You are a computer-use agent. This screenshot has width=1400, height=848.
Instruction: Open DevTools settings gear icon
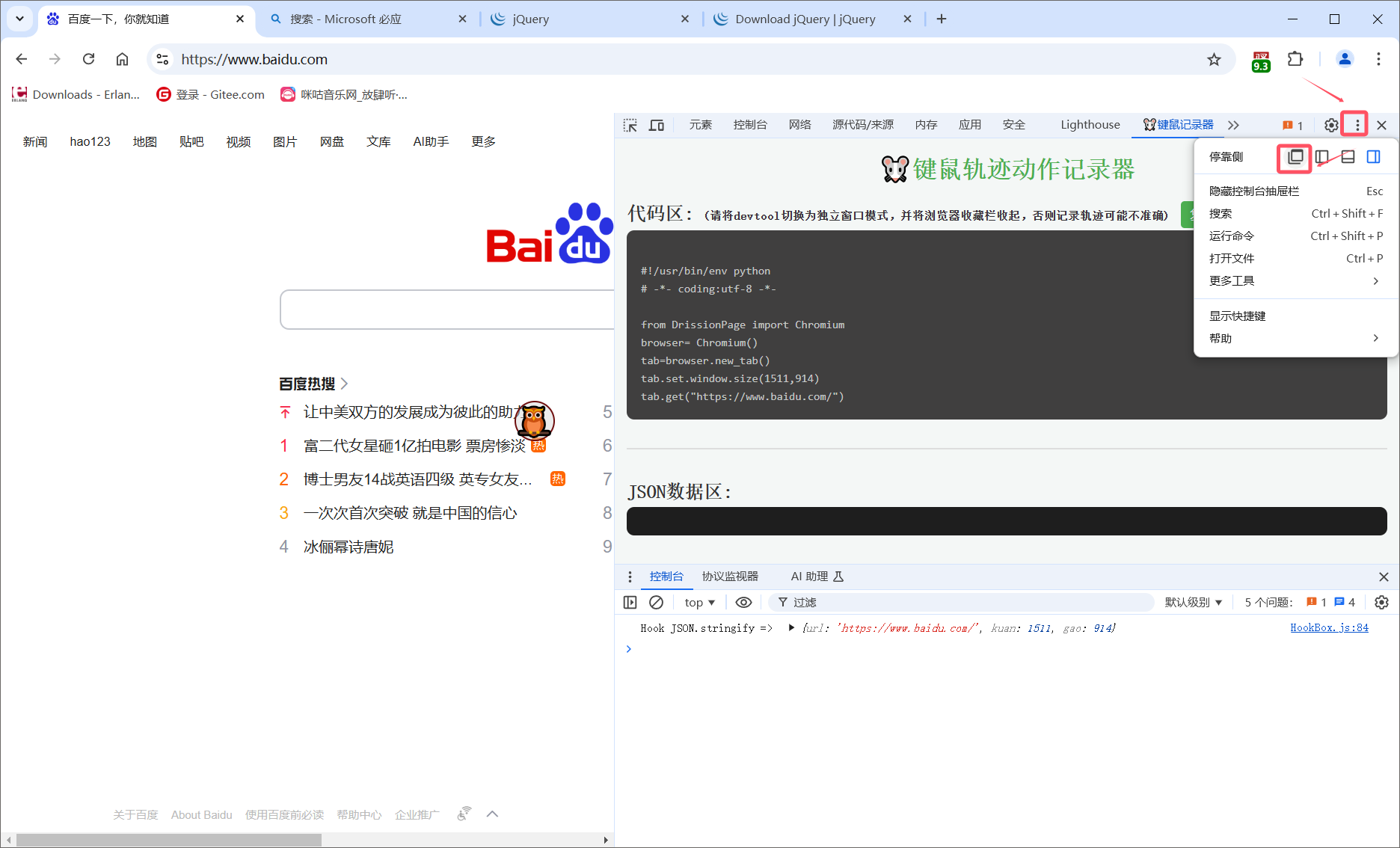(1331, 125)
